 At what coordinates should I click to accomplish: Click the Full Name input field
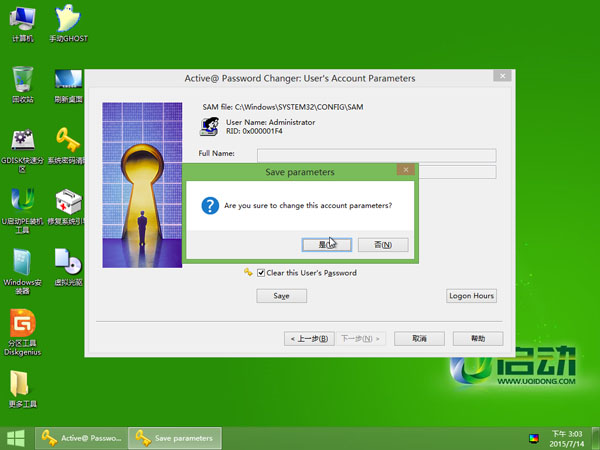tap(377, 155)
